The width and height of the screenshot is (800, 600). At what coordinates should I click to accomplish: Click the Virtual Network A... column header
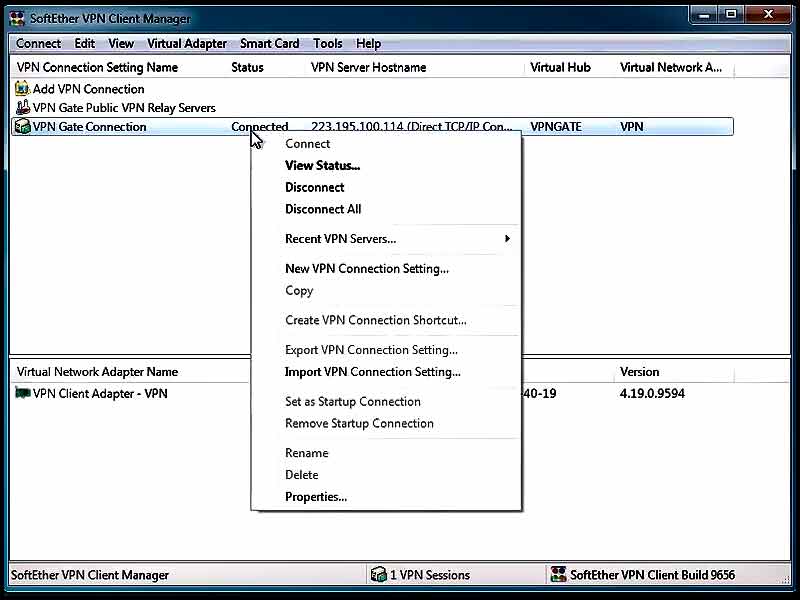(x=670, y=67)
